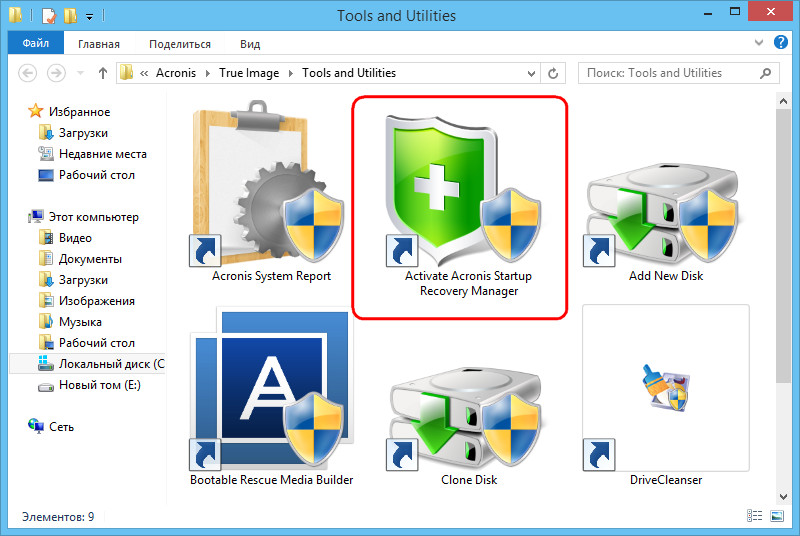This screenshot has width=800, height=536.
Task: Select Новый том (E:) drive
Action: (x=99, y=385)
